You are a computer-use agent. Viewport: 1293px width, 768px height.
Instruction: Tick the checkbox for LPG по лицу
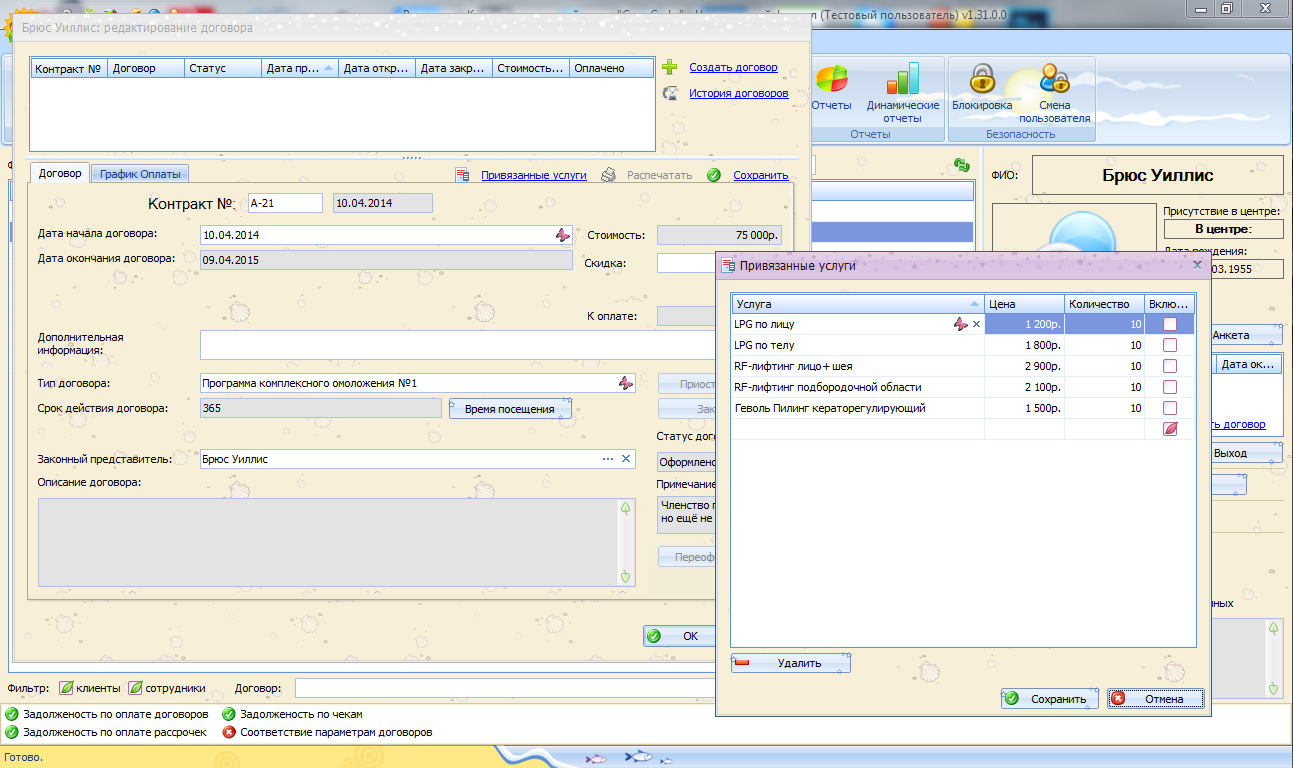pos(1169,324)
